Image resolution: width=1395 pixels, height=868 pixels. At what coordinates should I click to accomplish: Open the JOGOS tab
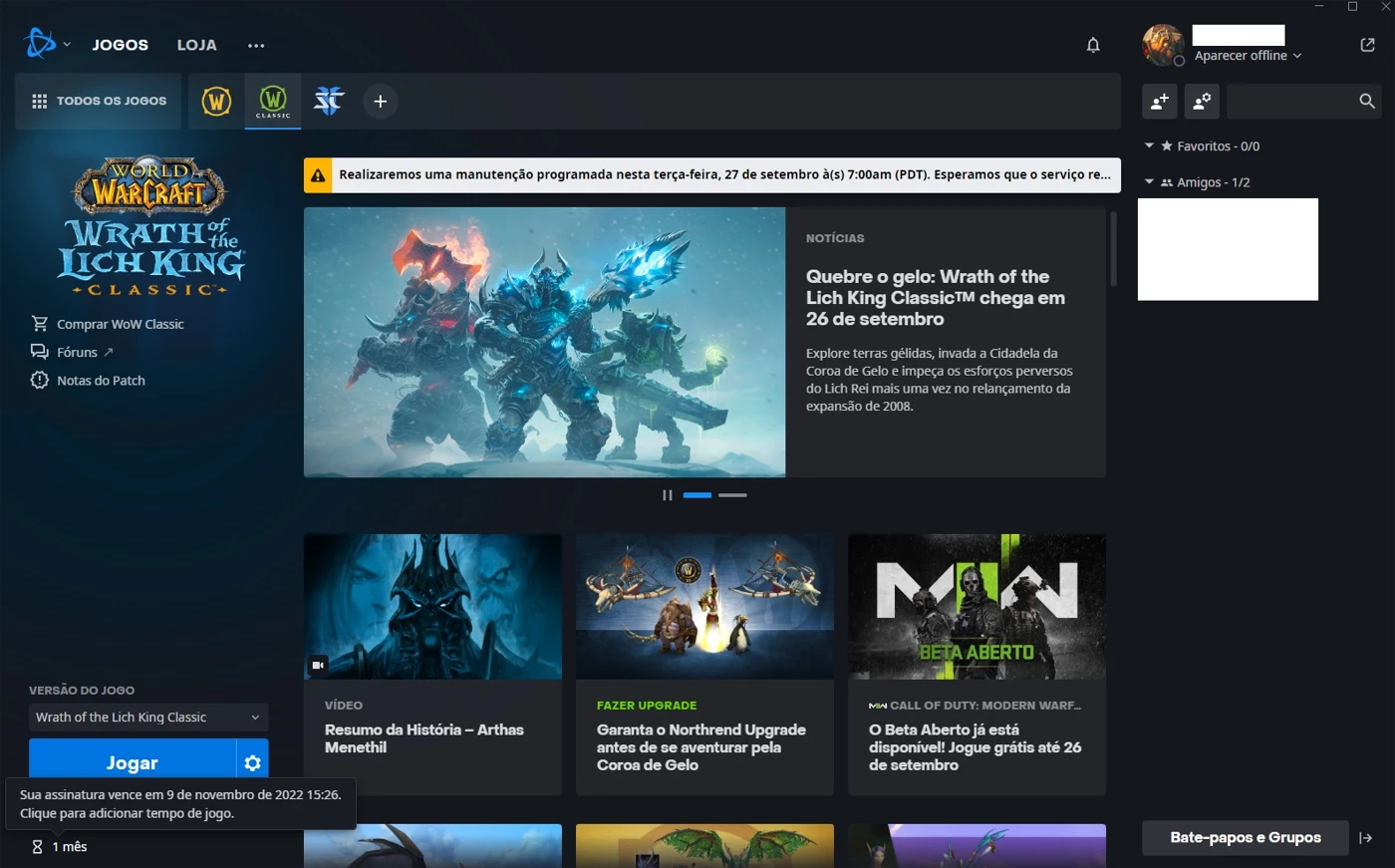click(x=121, y=45)
